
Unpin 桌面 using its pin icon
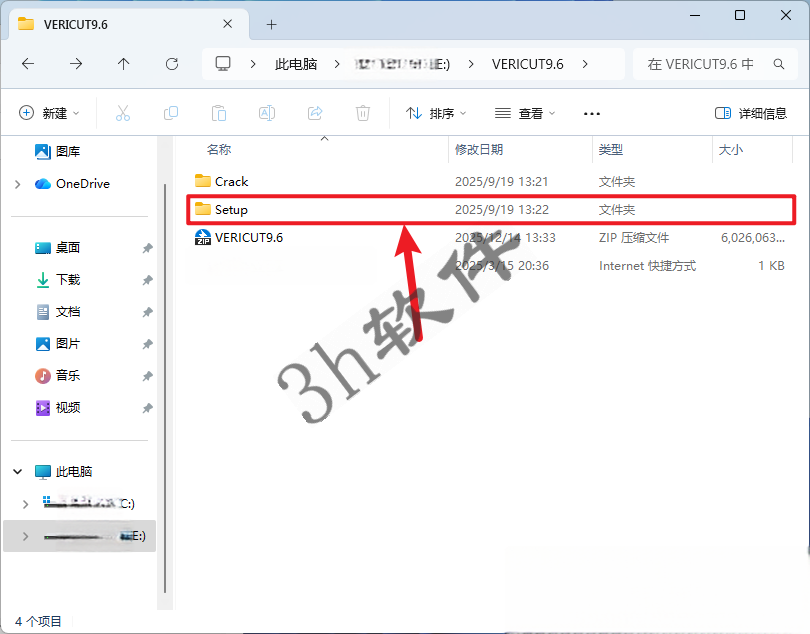pos(147,248)
